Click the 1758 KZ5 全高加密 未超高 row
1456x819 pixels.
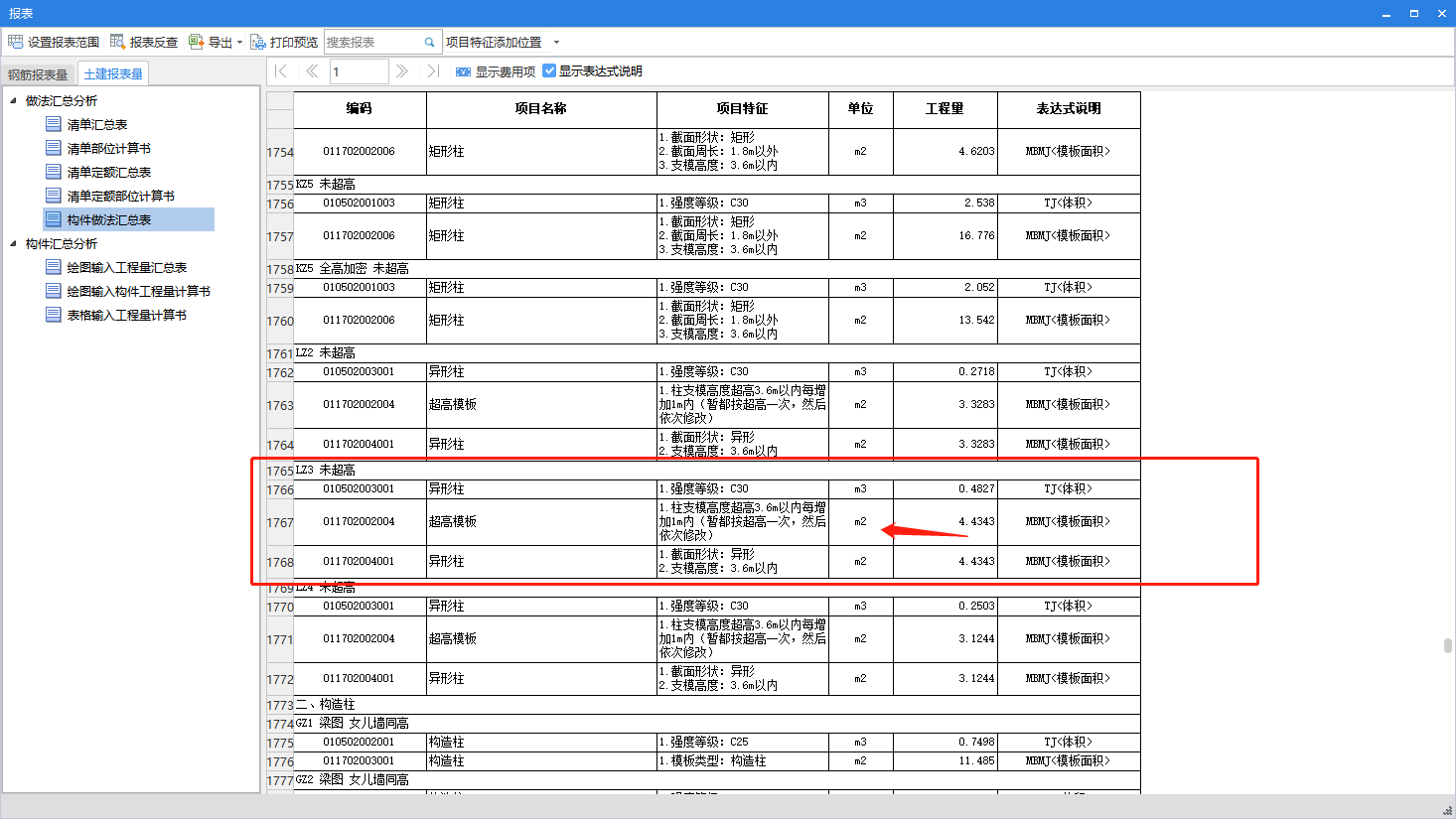(717, 269)
